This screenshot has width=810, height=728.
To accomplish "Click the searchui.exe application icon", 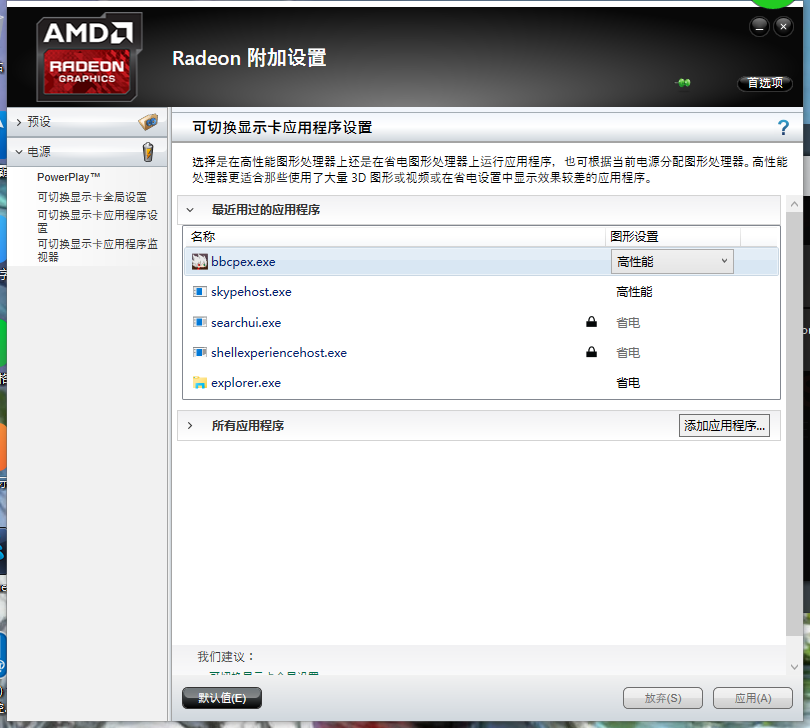I will 199,322.
